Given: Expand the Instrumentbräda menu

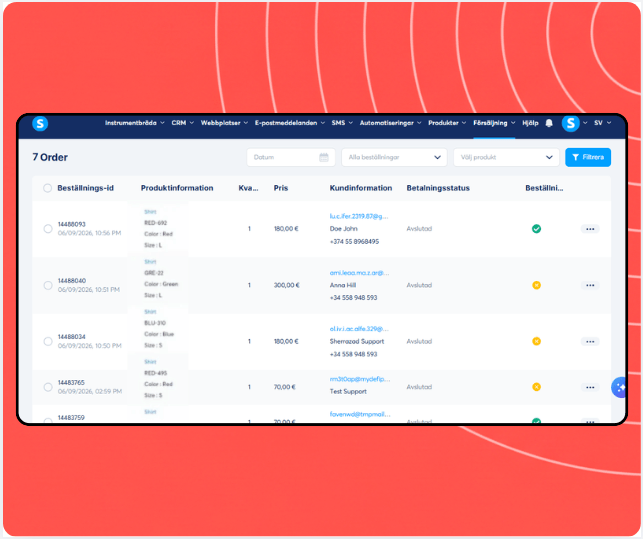Looking at the screenshot, I should point(135,123).
